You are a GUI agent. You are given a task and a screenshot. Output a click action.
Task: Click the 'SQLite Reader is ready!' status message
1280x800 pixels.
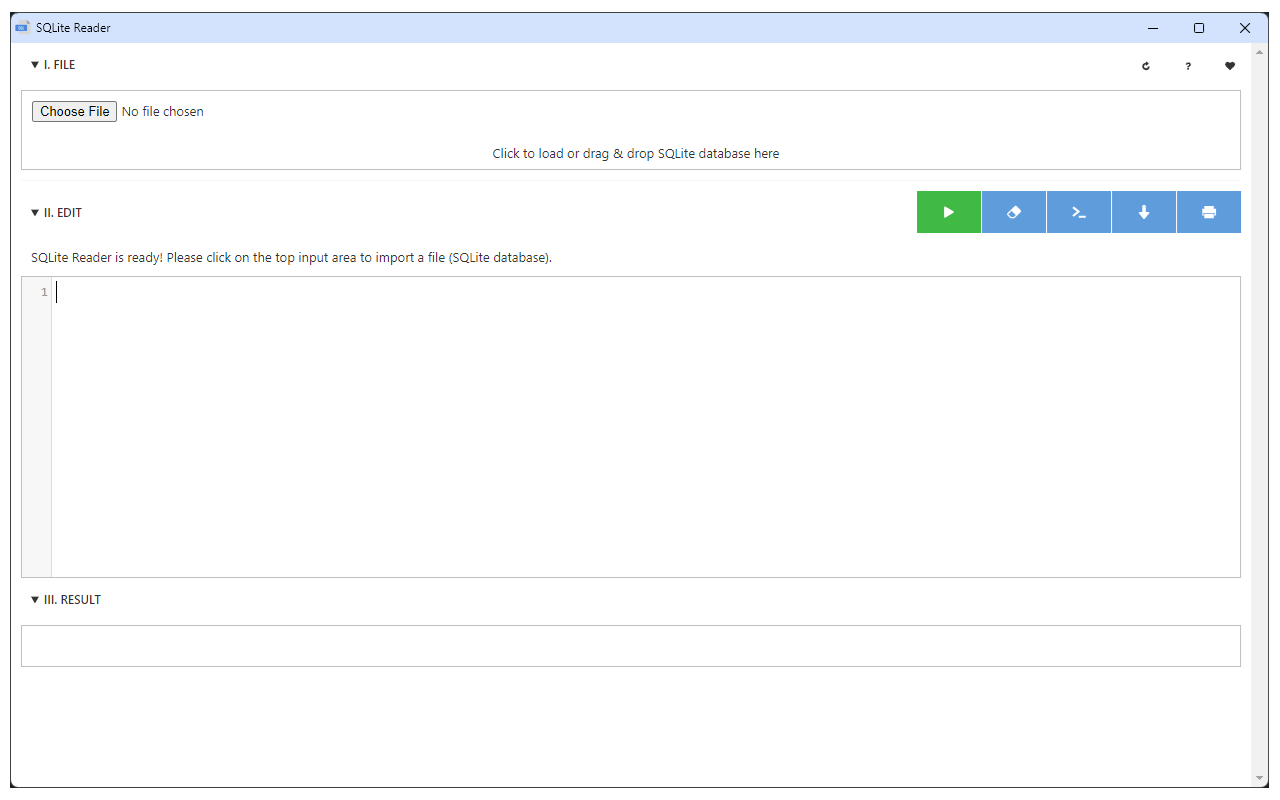[x=291, y=258]
